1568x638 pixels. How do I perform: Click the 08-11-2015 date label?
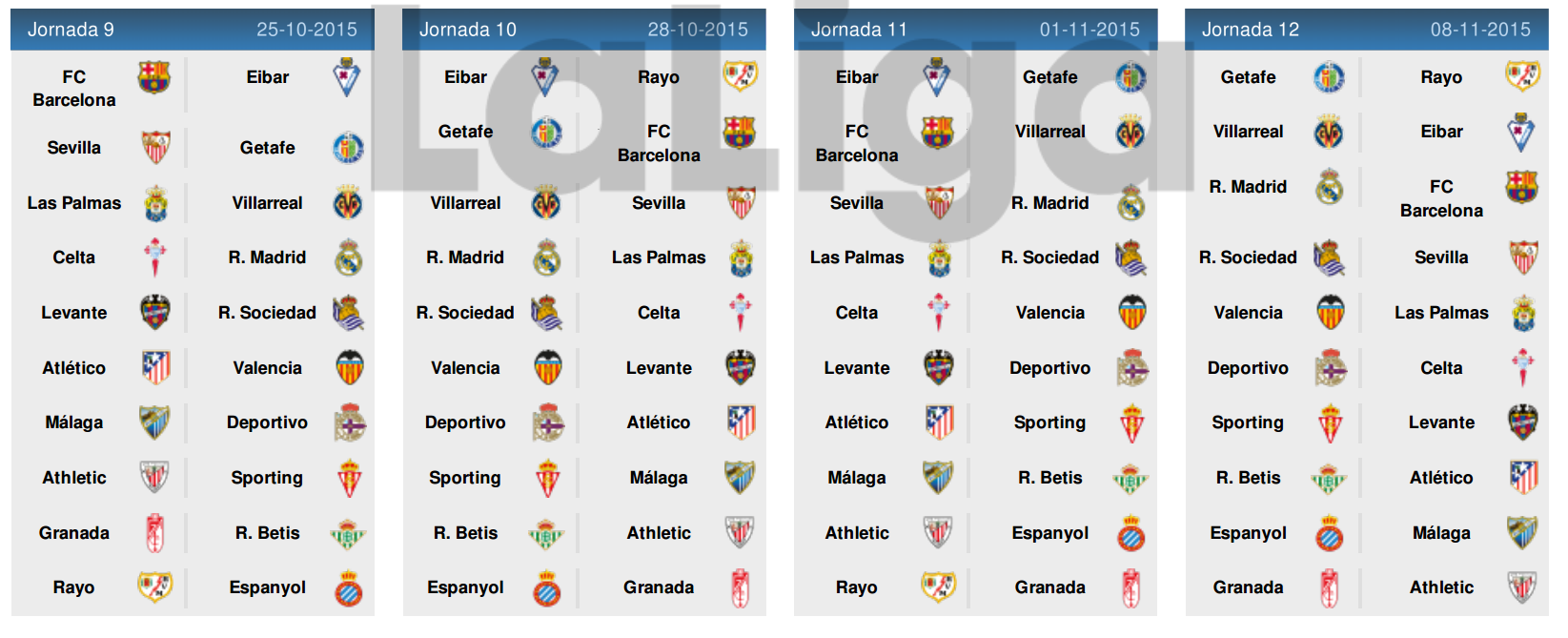coord(1480,30)
